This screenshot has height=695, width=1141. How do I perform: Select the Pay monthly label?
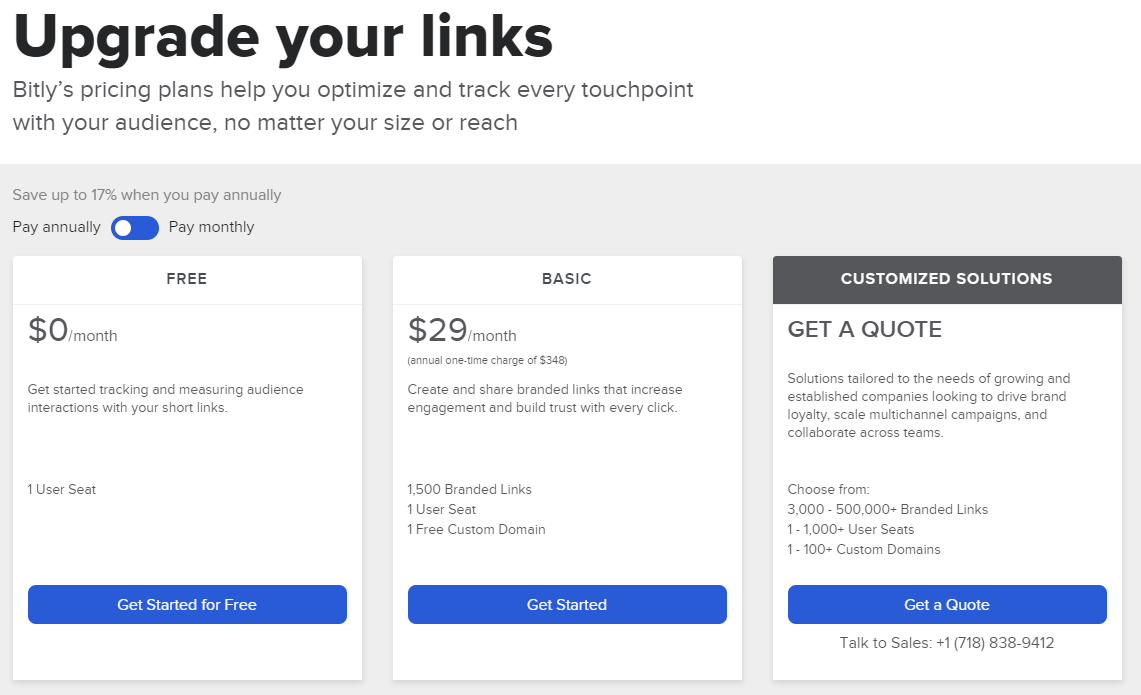[211, 227]
